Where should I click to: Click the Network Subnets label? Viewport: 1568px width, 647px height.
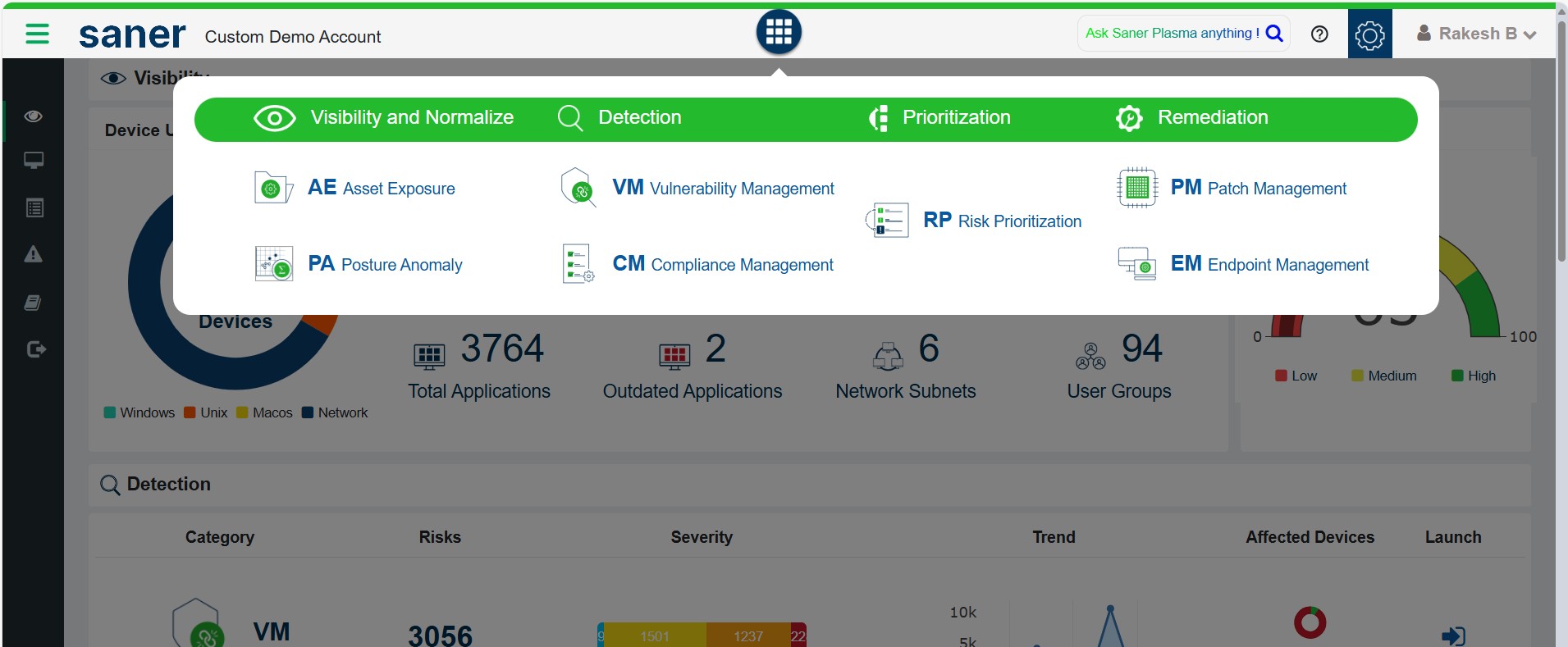click(x=906, y=391)
